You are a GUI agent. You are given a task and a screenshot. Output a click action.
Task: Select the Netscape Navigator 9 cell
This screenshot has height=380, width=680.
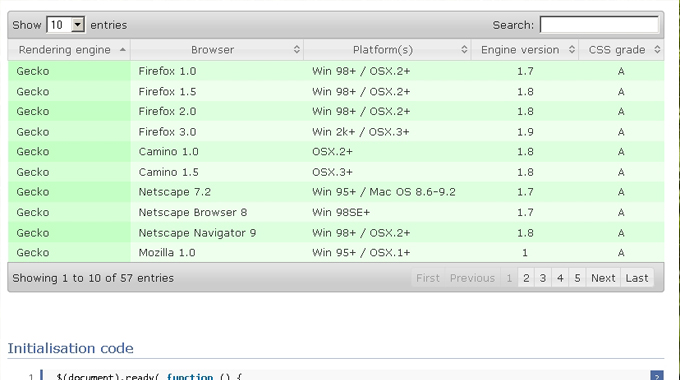pyautogui.click(x=217, y=233)
